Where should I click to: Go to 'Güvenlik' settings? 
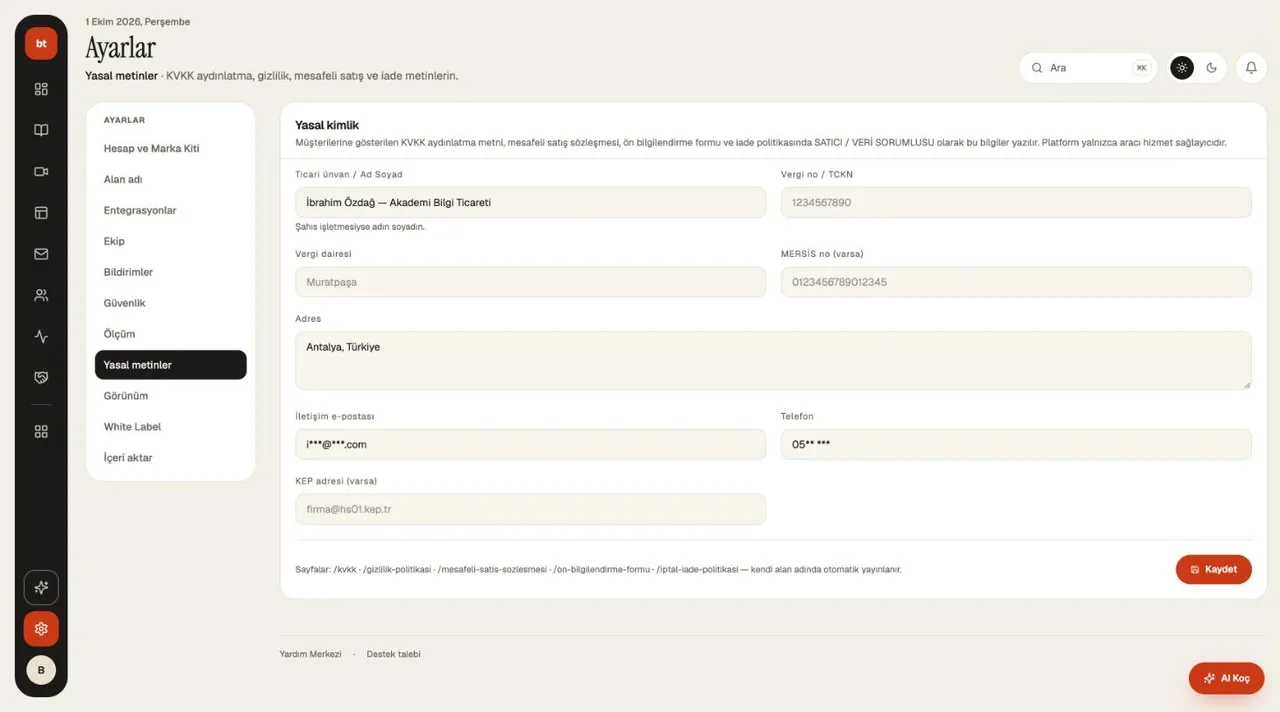(x=171, y=304)
